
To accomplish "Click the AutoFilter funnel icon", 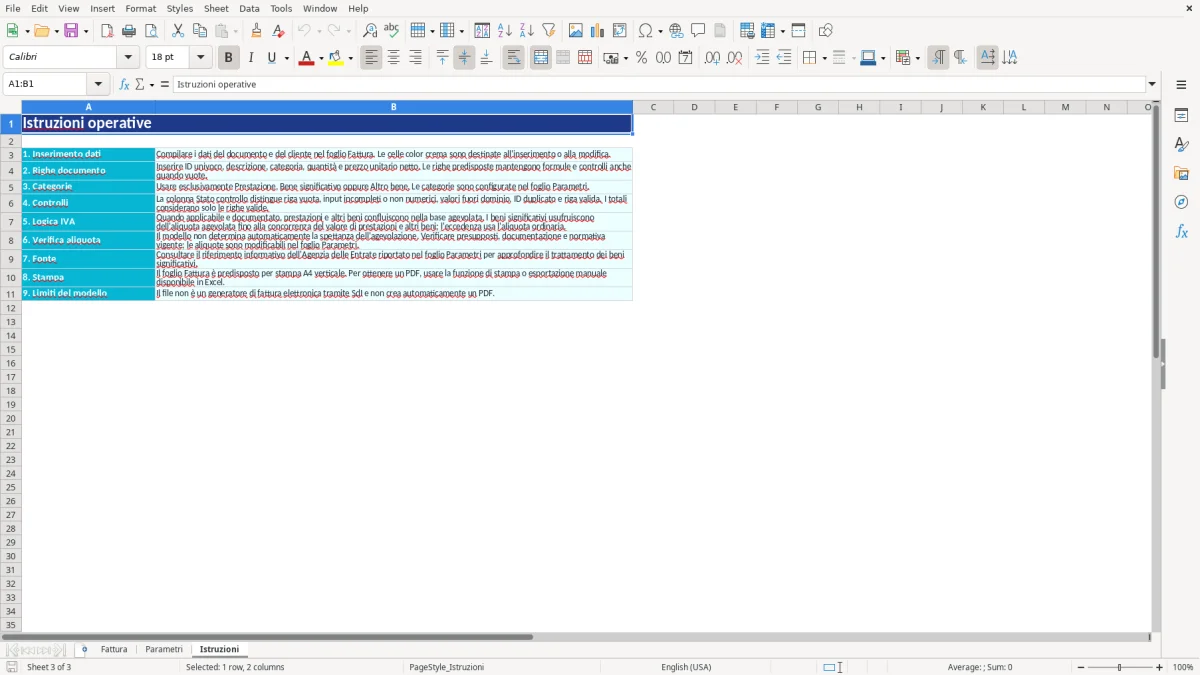I will click(549, 31).
